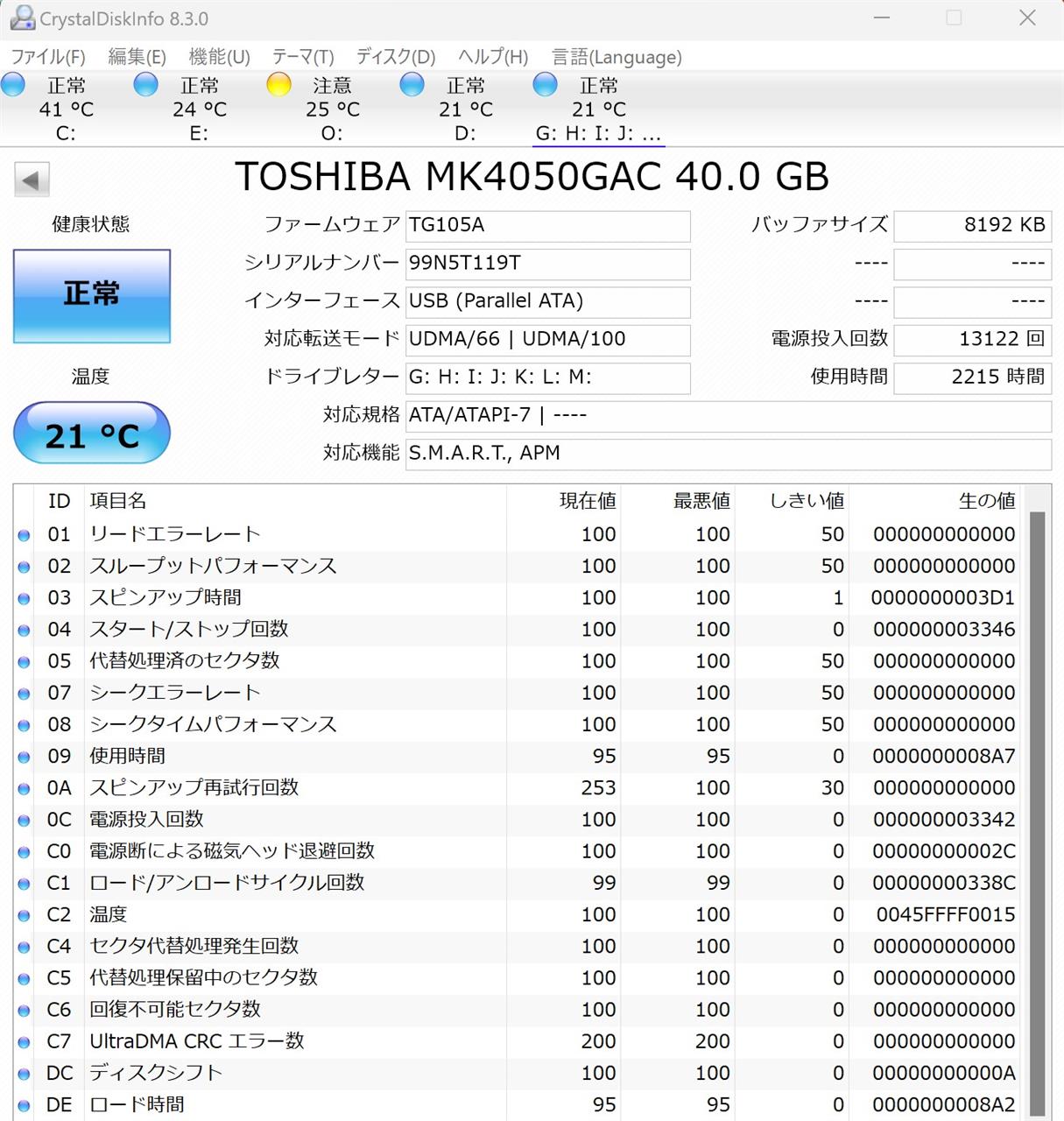Screen dimensions: 1064x1121
Task: Click the transfer mode field UDMA/66 | UDMA/100
Action: point(548,340)
